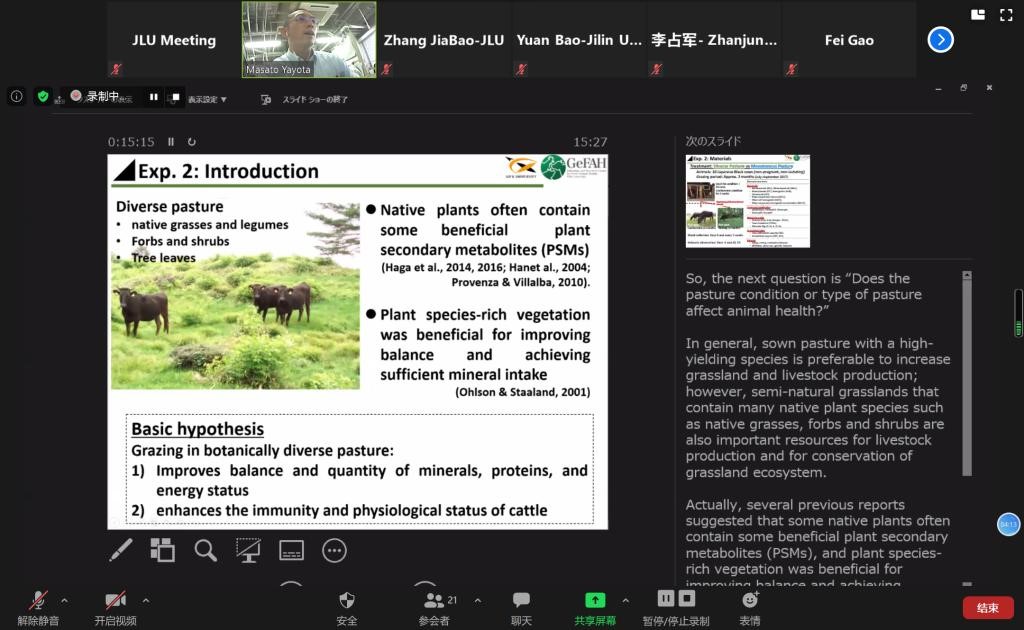The height and width of the screenshot is (630, 1024).
Task: Open the Chat panel
Action: pyautogui.click(x=521, y=606)
